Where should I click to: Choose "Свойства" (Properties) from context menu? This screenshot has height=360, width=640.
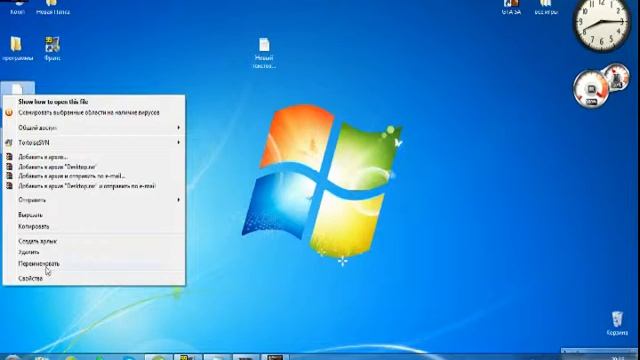94,278
